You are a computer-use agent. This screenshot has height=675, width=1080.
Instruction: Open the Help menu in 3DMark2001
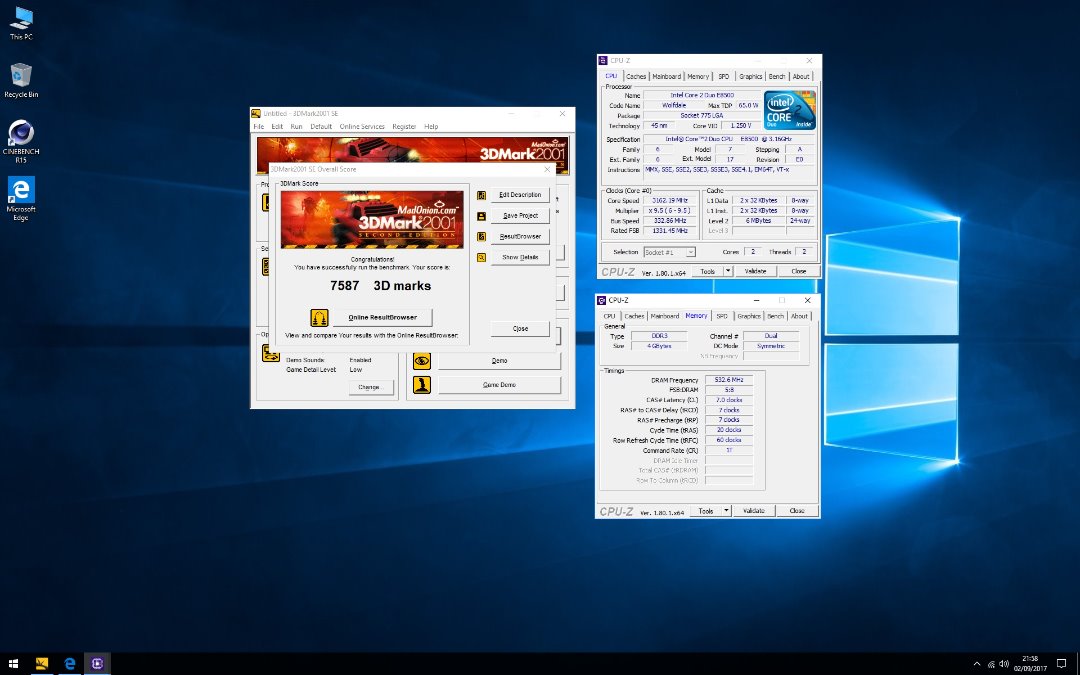[431, 127]
